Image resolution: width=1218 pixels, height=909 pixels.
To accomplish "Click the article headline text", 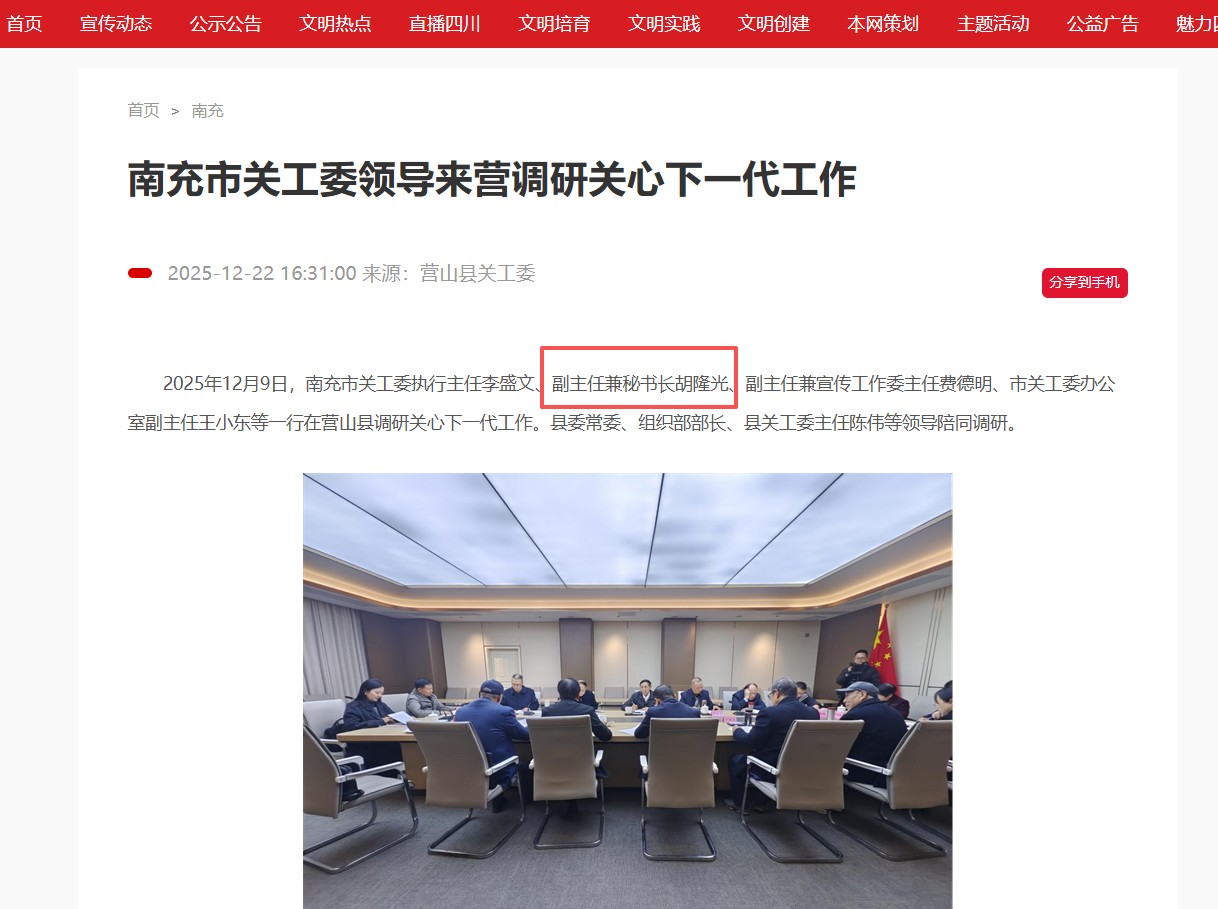I will [492, 181].
